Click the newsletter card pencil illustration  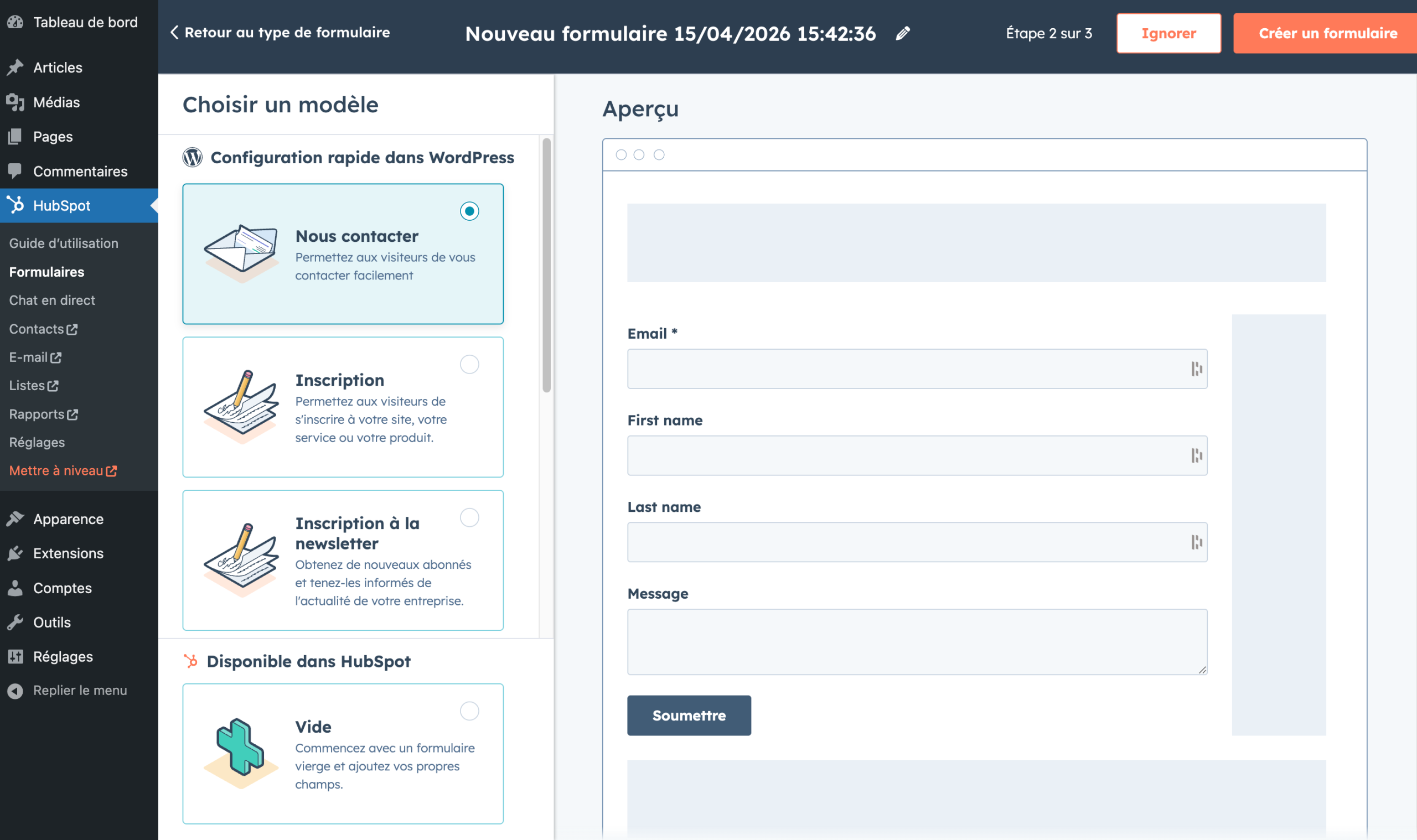point(242,560)
